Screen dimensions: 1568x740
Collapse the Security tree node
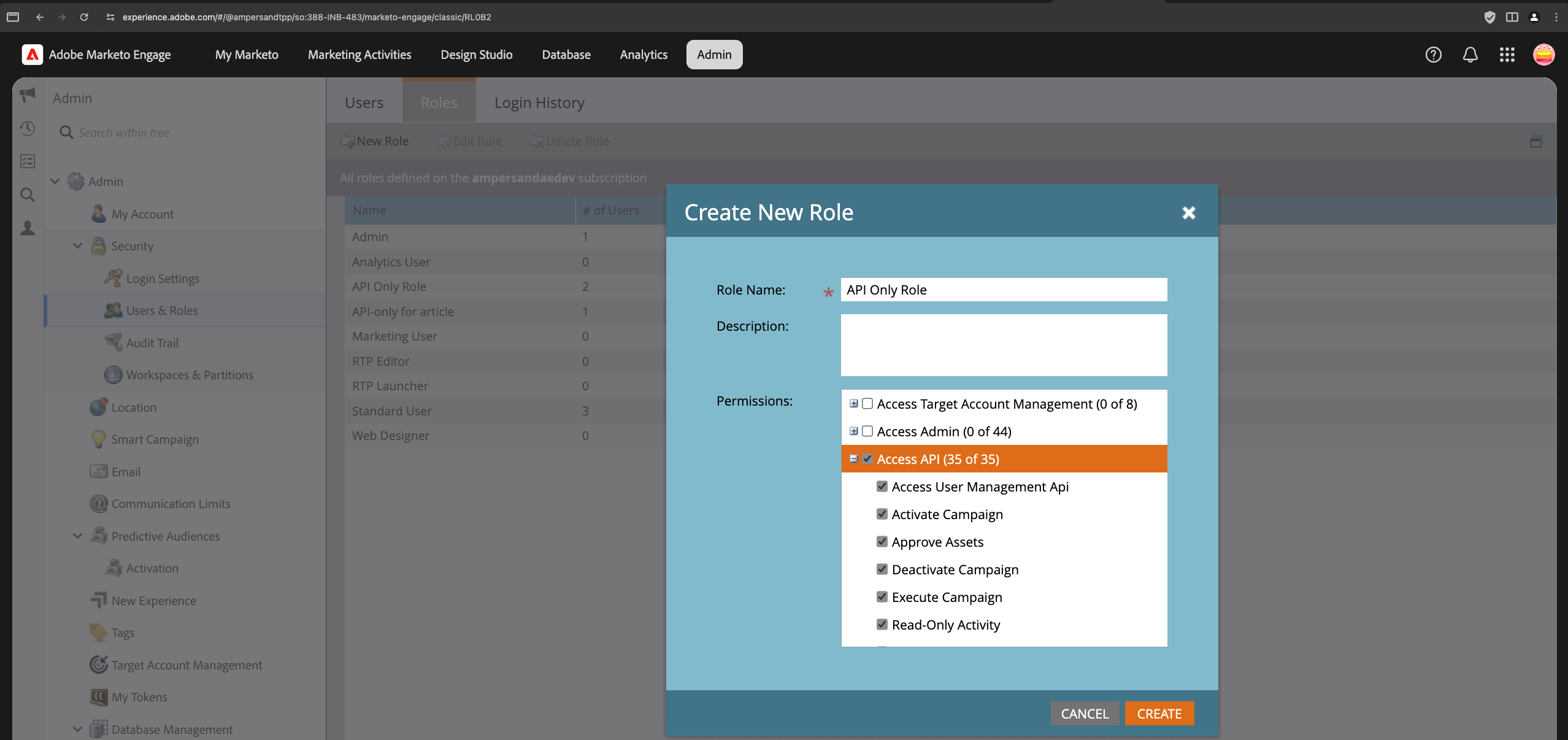pyautogui.click(x=78, y=246)
